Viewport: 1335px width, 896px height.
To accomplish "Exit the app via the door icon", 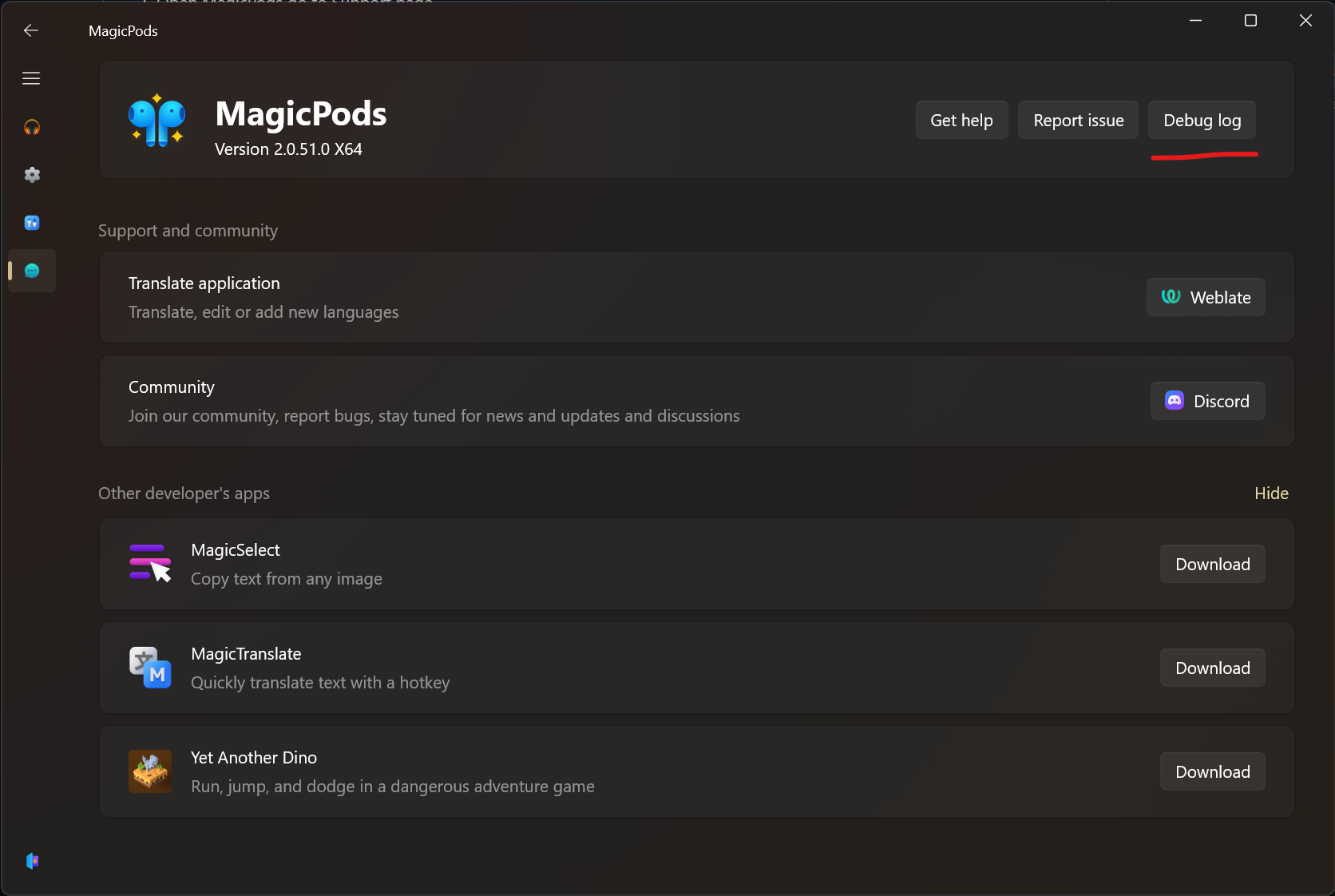I will [x=32, y=860].
